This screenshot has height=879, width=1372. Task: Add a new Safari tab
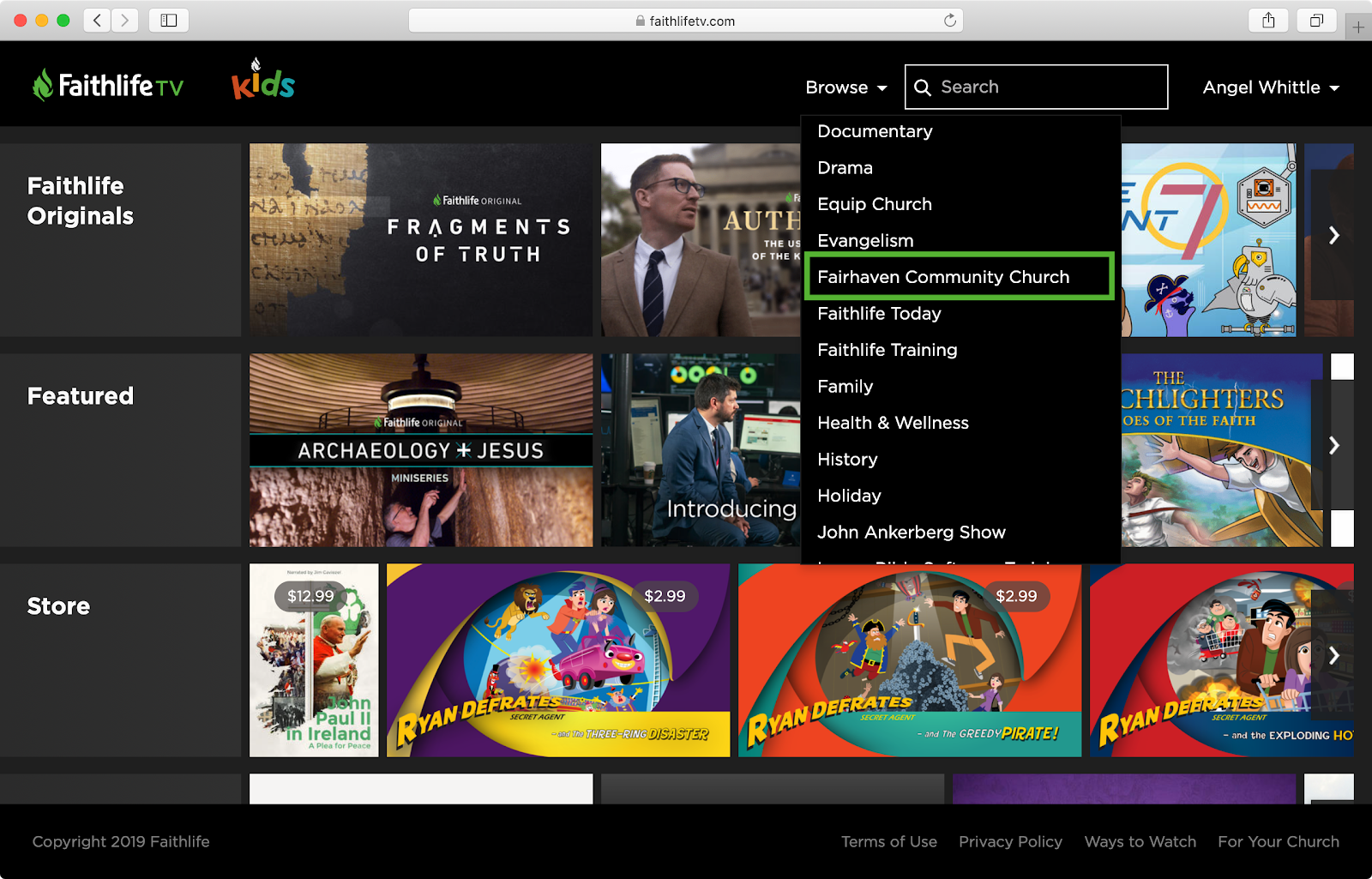coord(1358,27)
